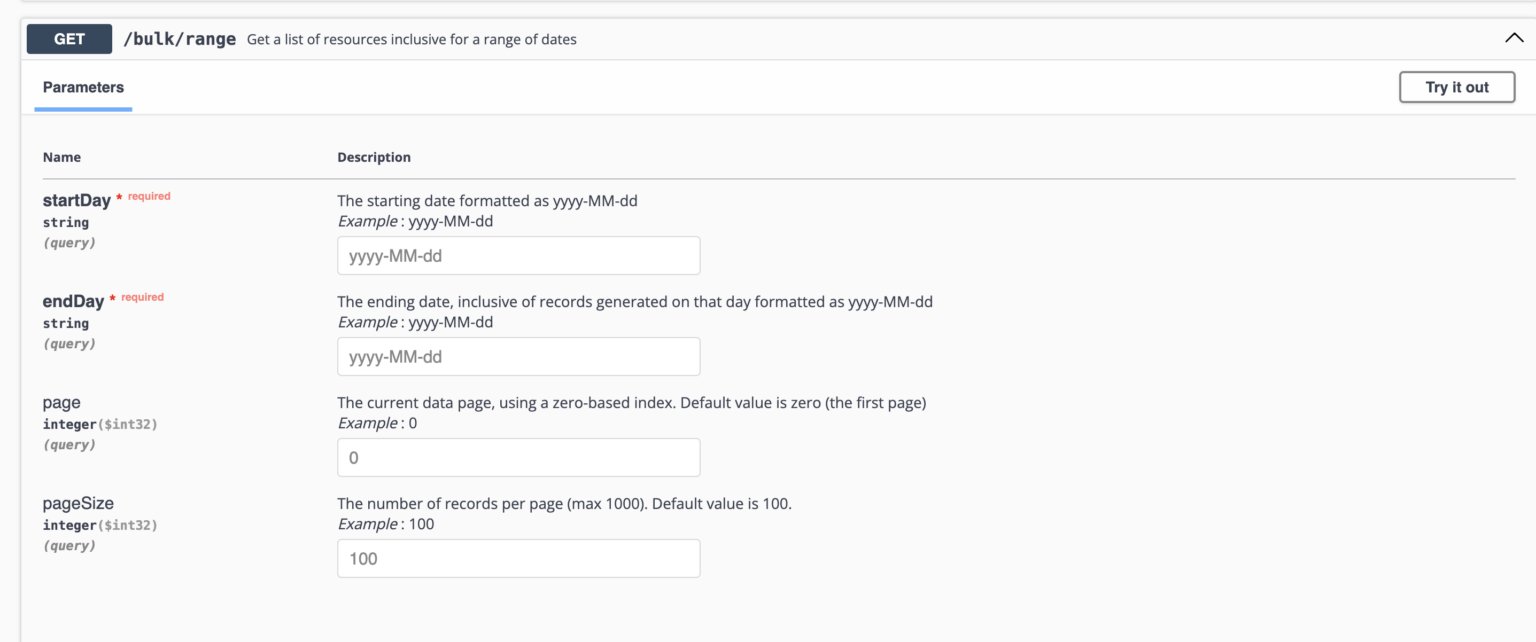Click the endDay input field
Viewport: 1536px width, 642px height.
[x=519, y=357]
